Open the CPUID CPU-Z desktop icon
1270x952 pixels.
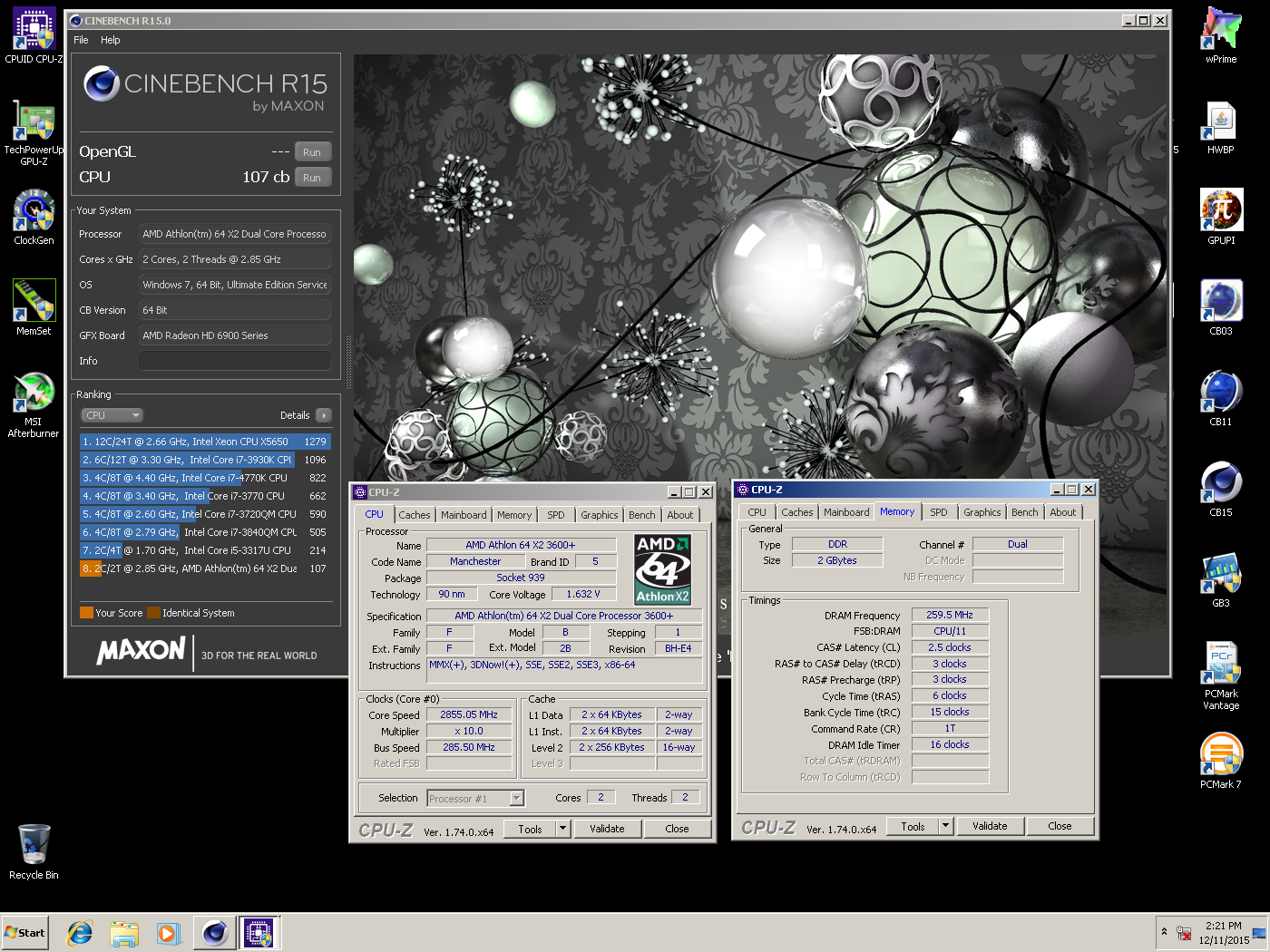tap(34, 35)
